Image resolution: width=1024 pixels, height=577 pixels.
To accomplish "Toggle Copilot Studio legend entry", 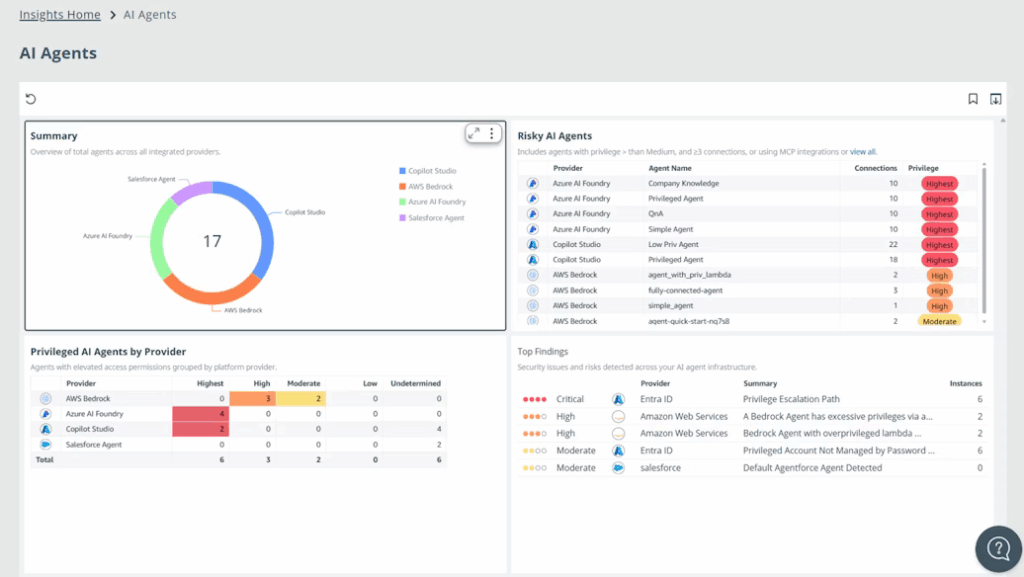I will [430, 171].
